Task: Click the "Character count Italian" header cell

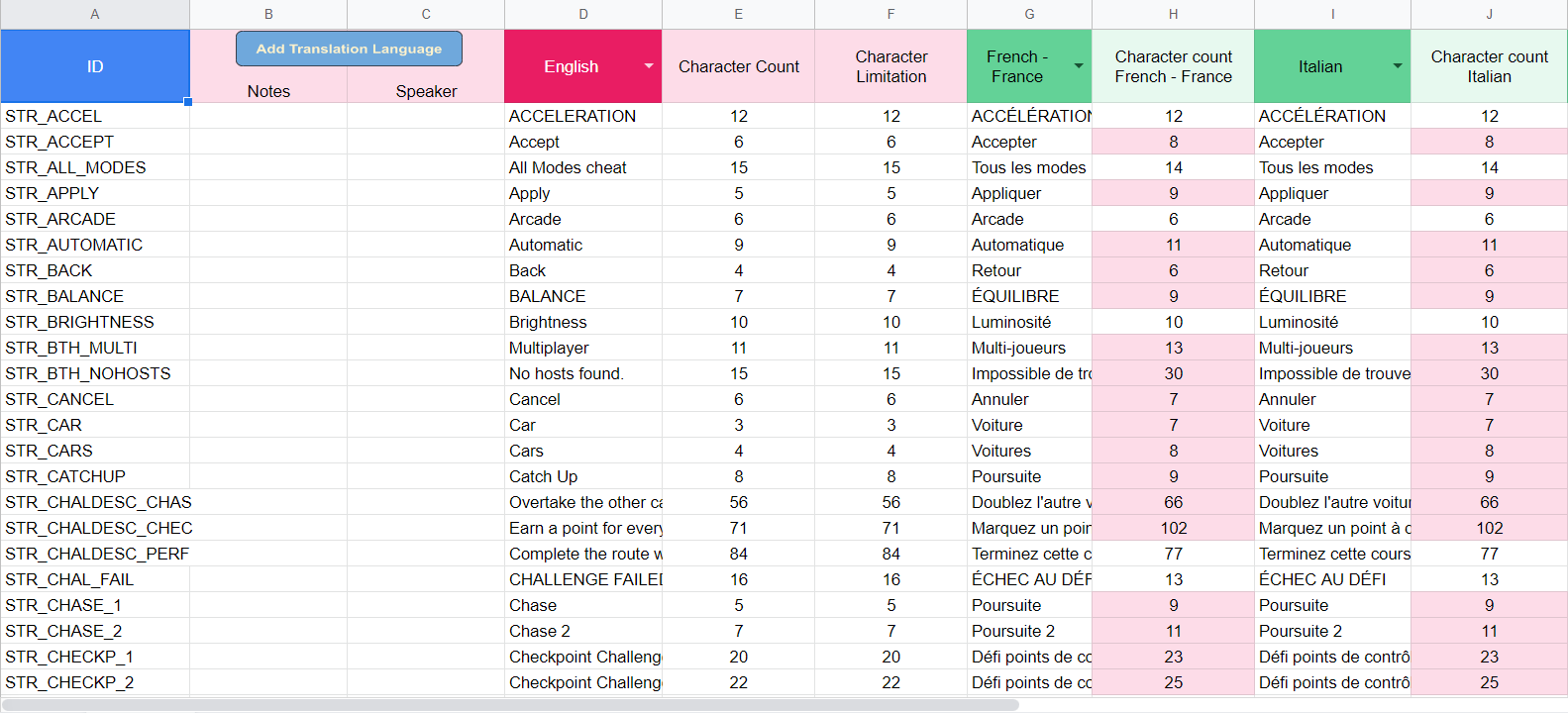Action: (x=1489, y=66)
